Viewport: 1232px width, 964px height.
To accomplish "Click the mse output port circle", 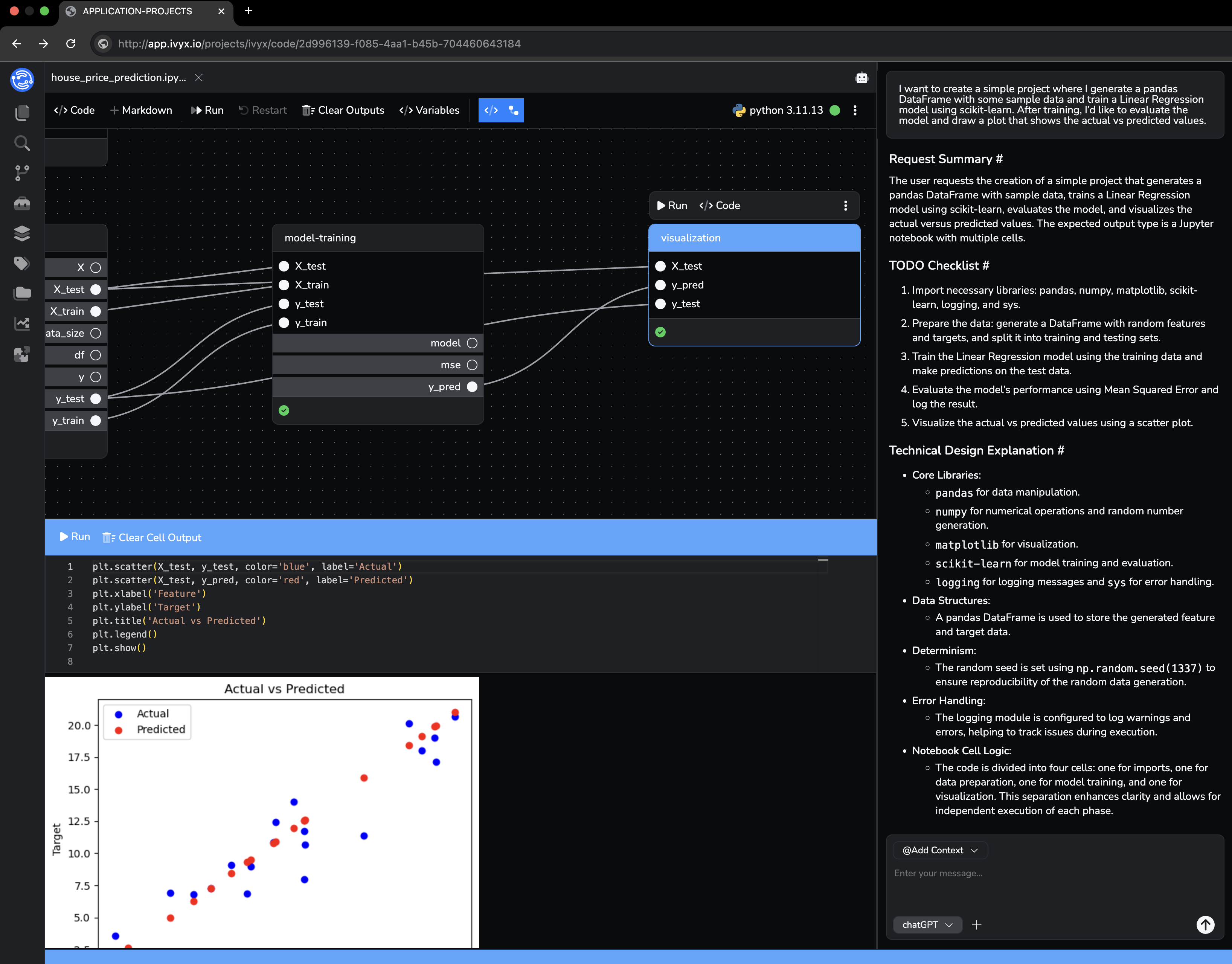I will click(473, 365).
